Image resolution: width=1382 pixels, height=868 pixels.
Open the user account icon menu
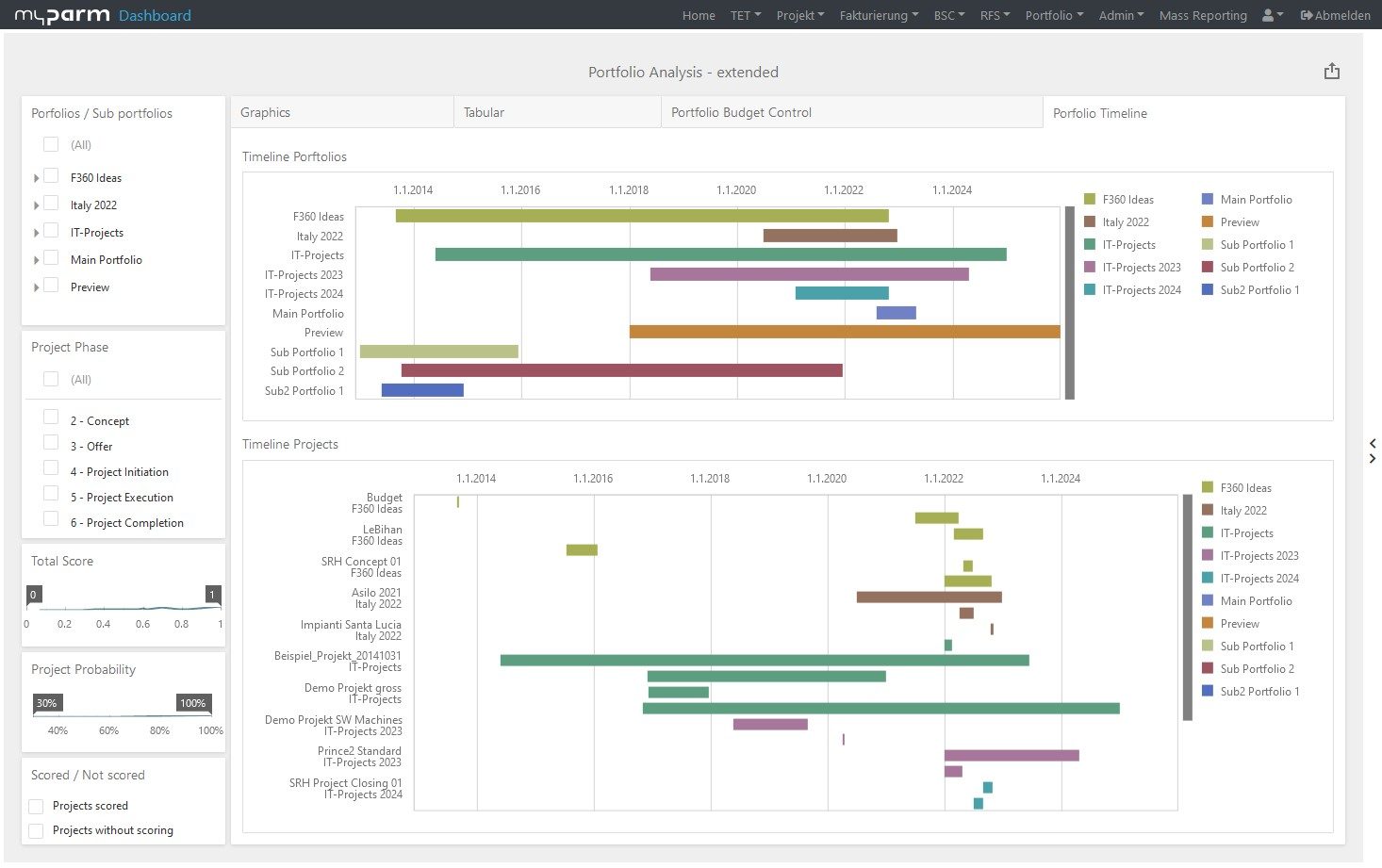[1272, 15]
